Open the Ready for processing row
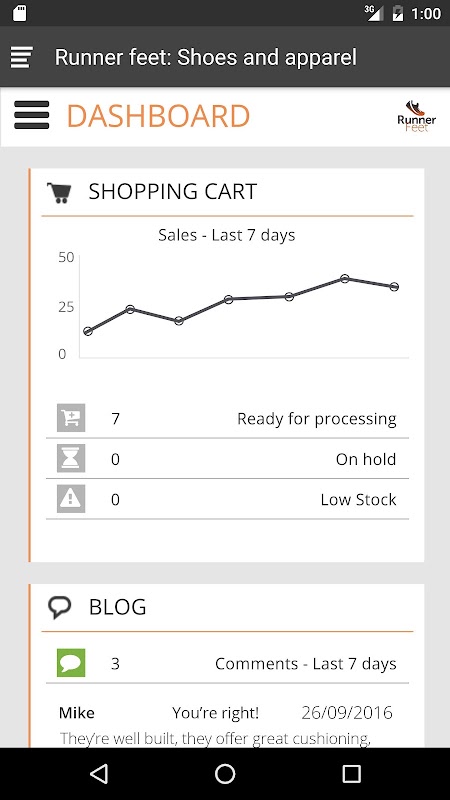 click(227, 418)
